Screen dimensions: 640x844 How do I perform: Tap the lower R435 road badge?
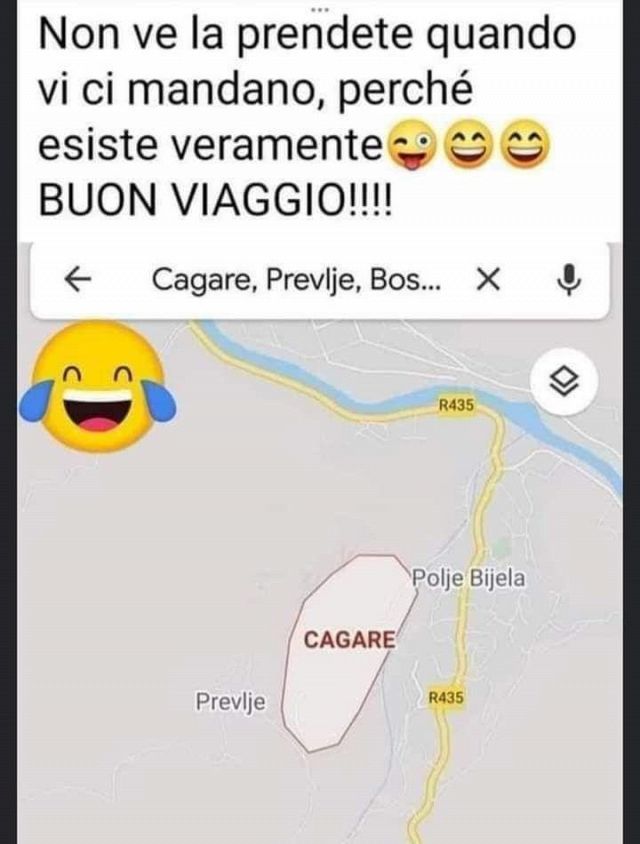click(446, 698)
